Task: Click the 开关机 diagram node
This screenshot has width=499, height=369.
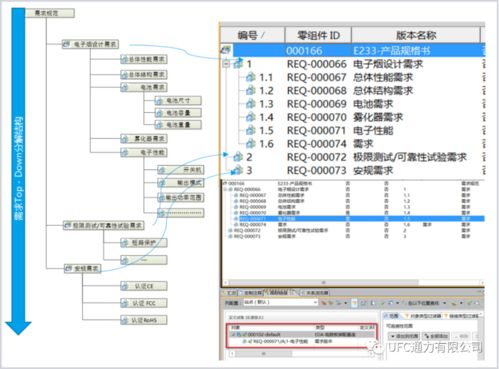Action: [181, 170]
